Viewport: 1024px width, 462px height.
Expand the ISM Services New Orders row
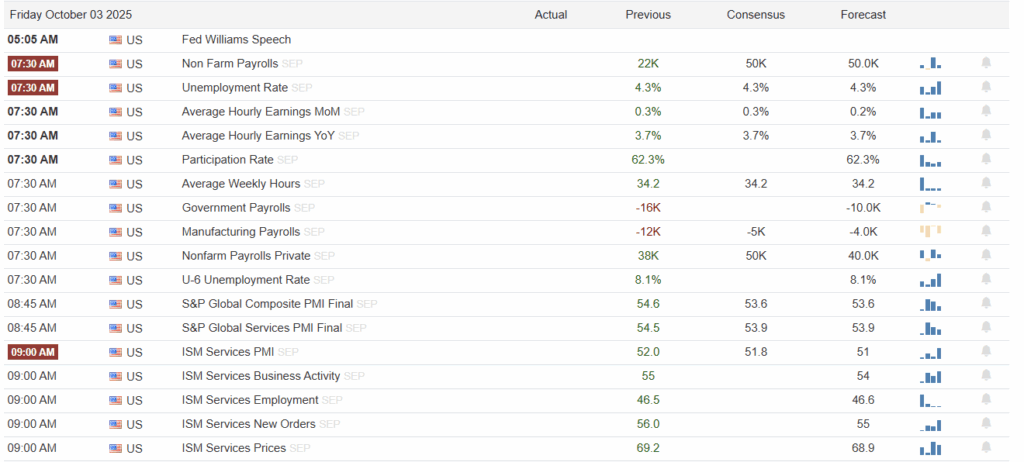tap(249, 423)
